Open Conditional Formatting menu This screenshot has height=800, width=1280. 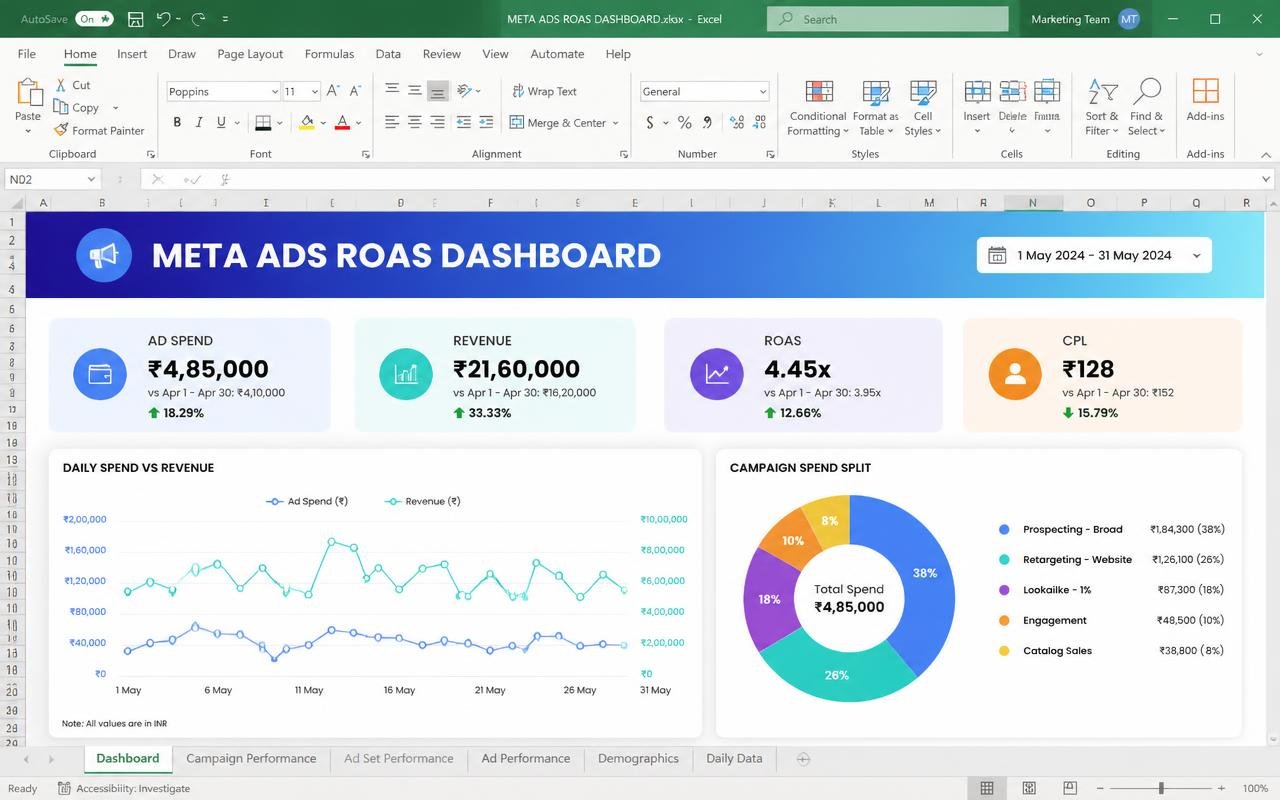818,108
